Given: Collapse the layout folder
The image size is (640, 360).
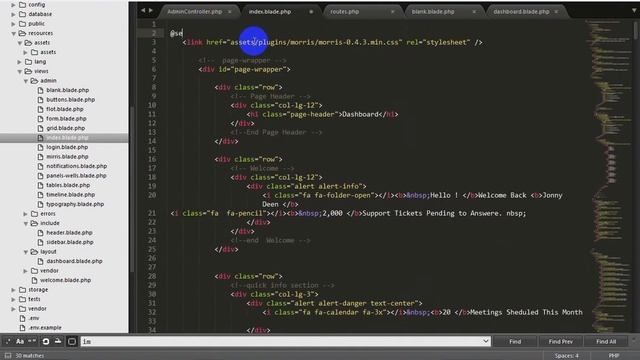Looking at the screenshot, I should [26, 252].
